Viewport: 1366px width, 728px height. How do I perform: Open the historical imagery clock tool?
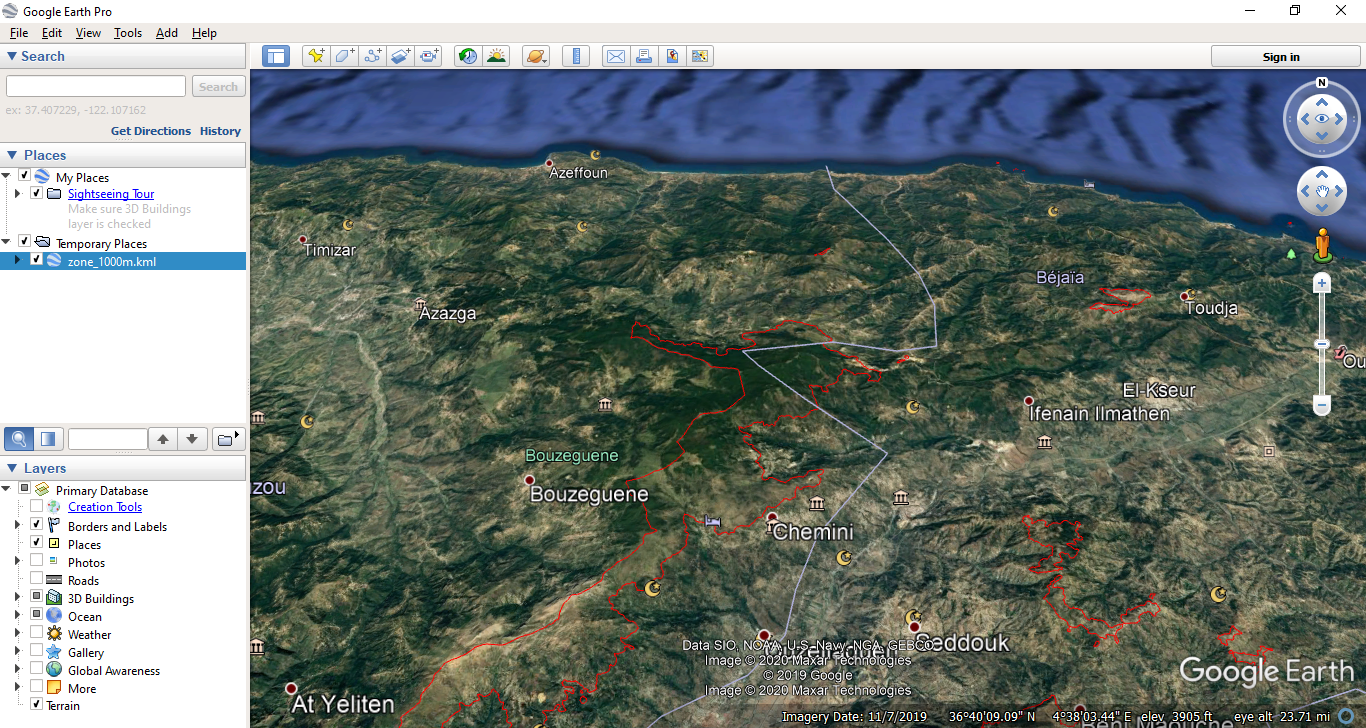468,56
